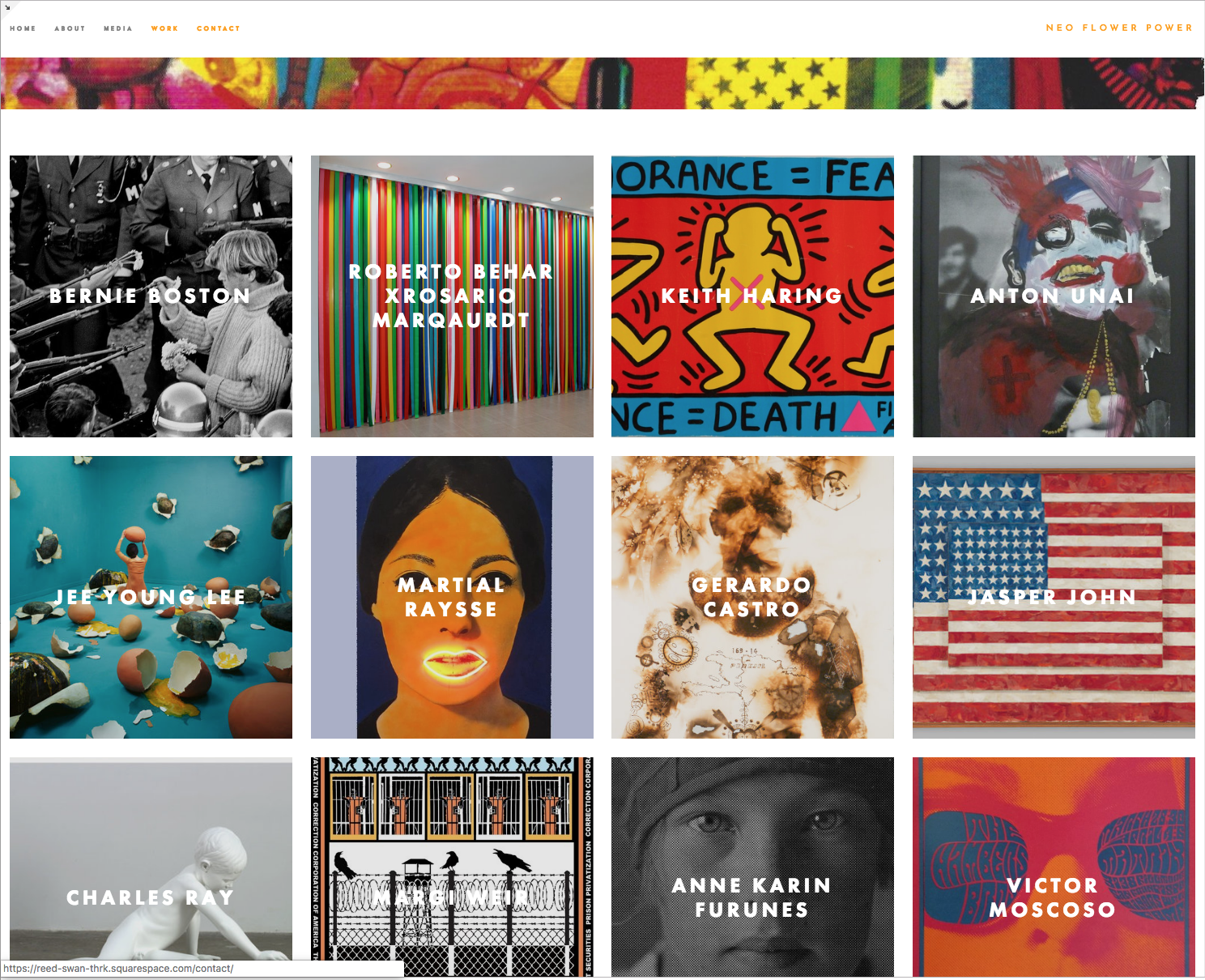Viewport: 1205px width, 980px height.
Task: Click the small arrow icon at top-left corner
Action: [x=6, y=6]
